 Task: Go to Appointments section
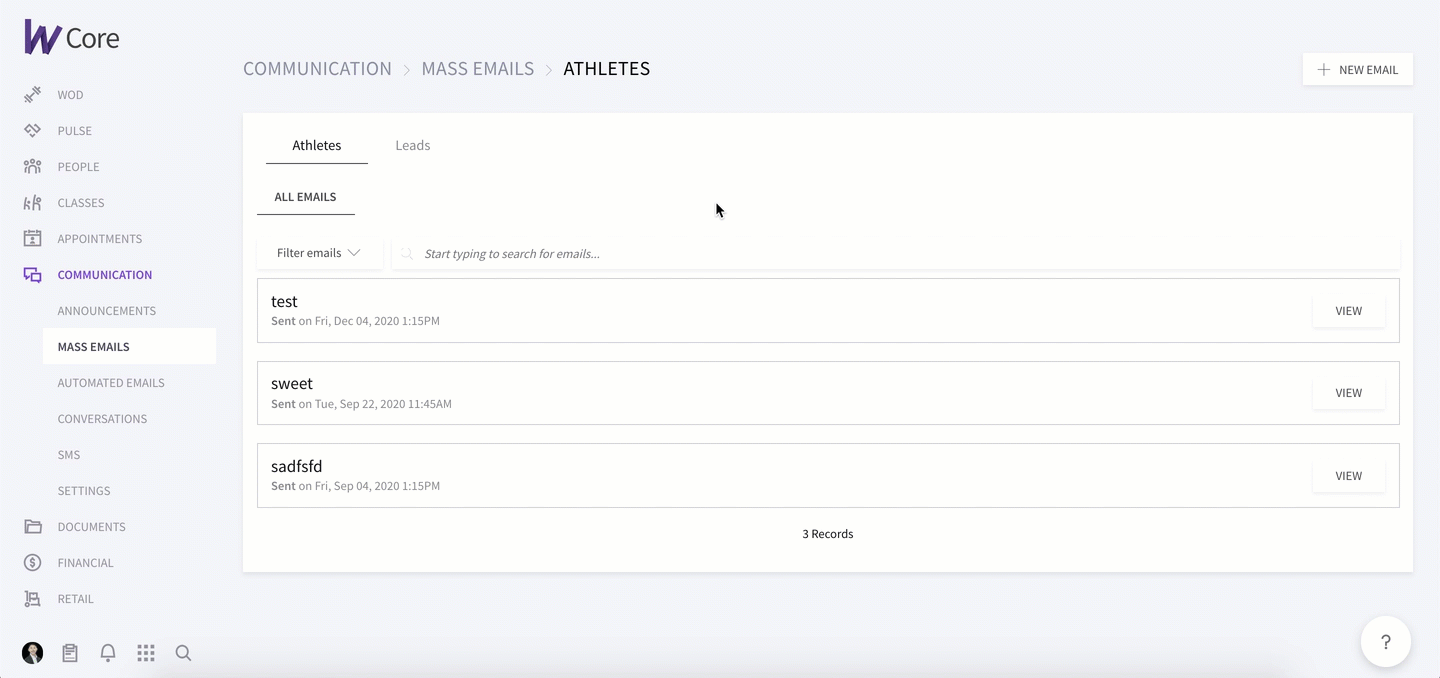100,239
